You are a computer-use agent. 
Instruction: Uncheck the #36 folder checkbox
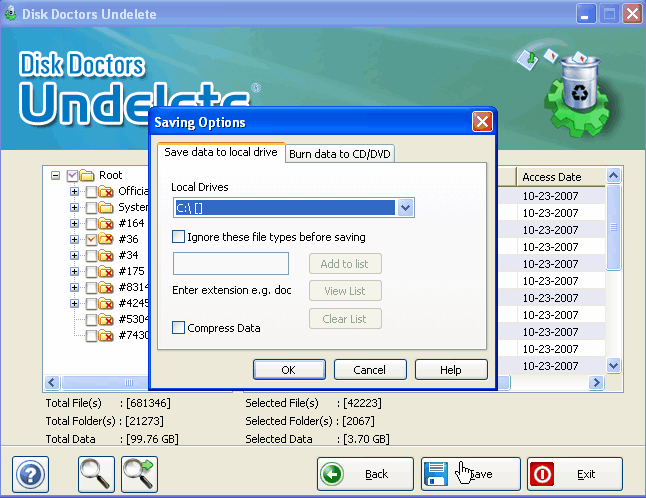(x=91, y=240)
